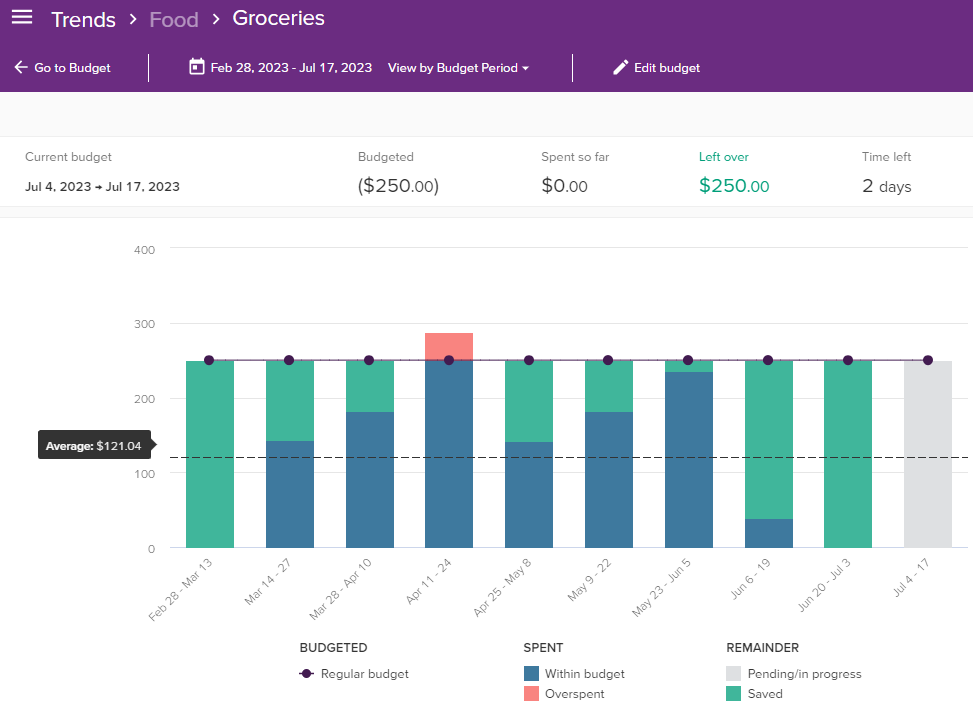The width and height of the screenshot is (973, 709).
Task: Open the View by Budget Period dropdown
Action: (458, 67)
